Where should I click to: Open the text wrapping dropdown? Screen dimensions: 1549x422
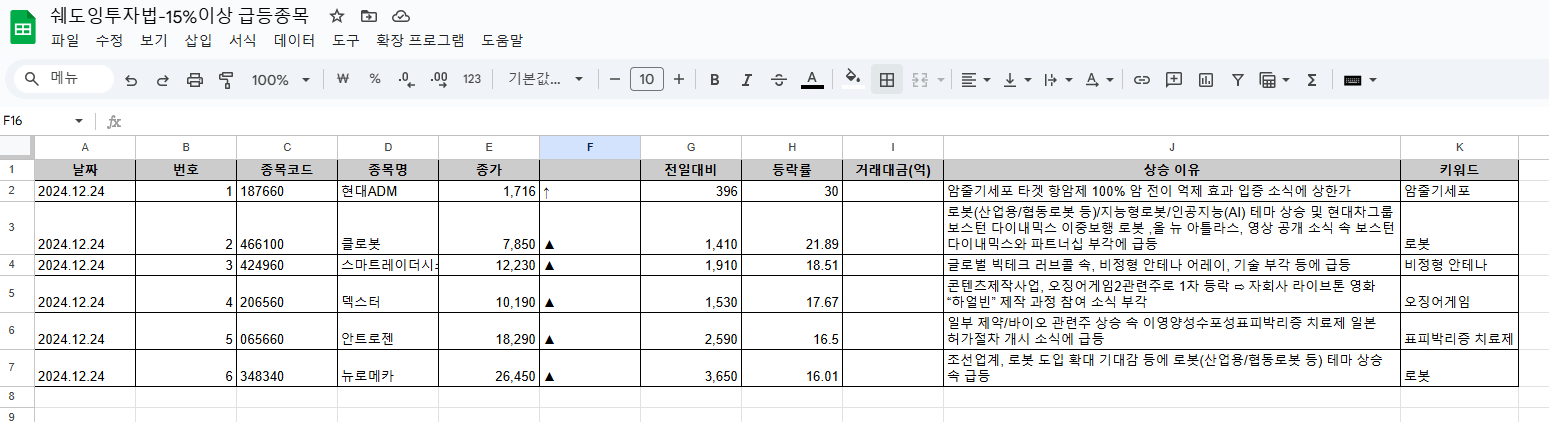point(1057,80)
